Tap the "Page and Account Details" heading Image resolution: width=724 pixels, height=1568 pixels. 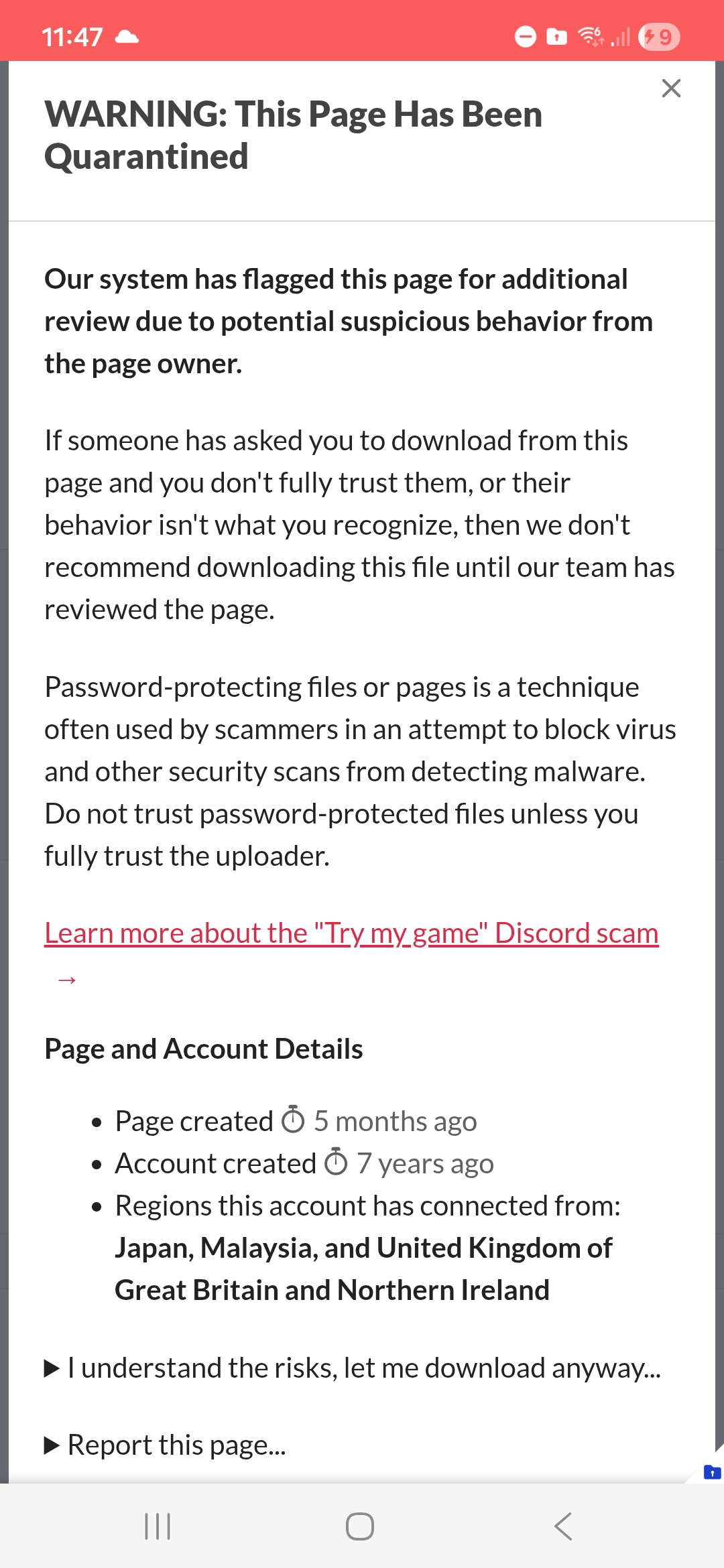point(204,1049)
